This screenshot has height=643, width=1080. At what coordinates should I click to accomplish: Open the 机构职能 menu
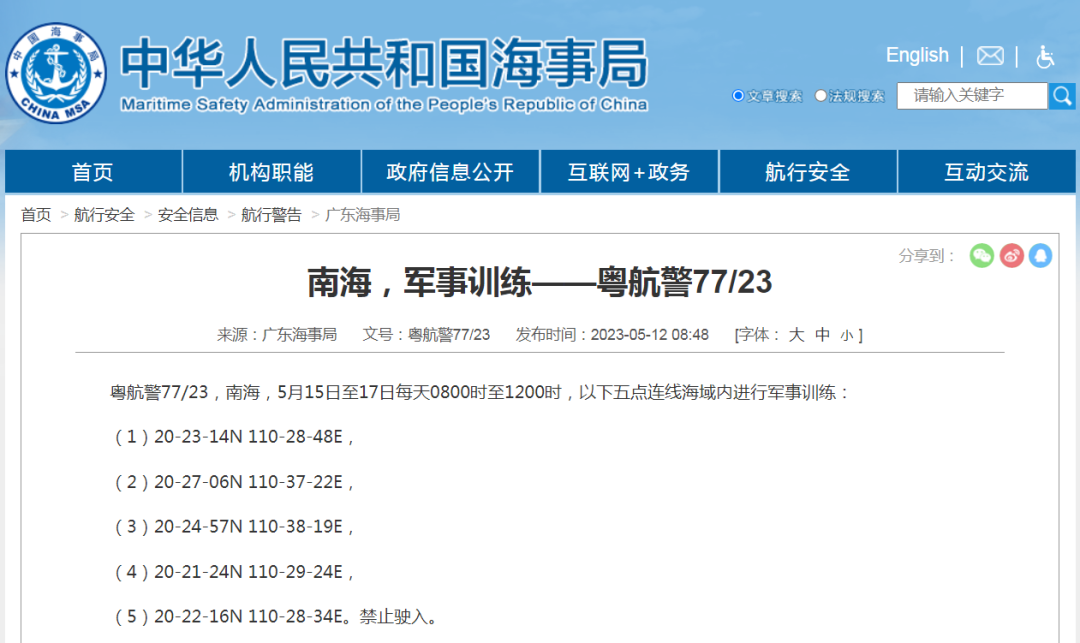click(x=271, y=172)
